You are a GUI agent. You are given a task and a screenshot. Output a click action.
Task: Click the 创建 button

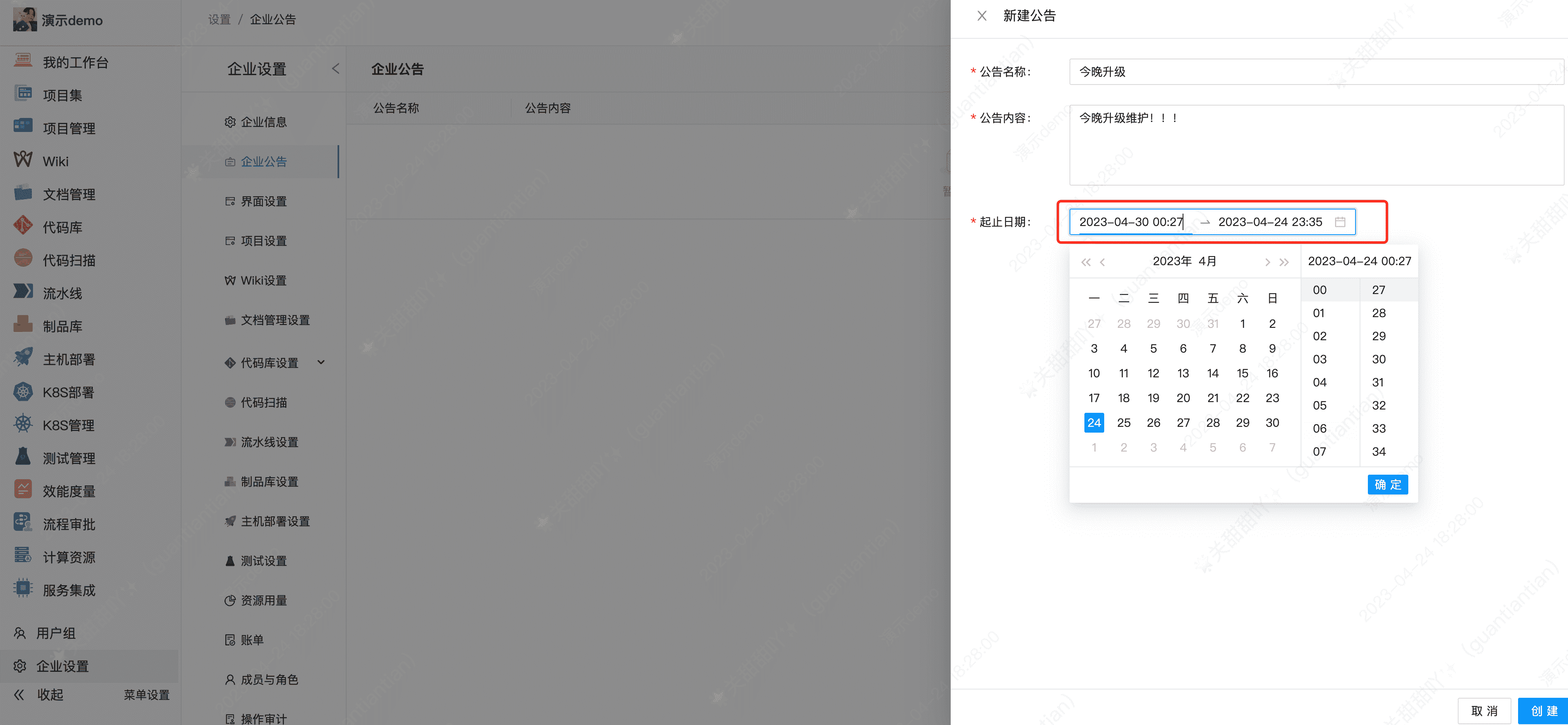(x=1543, y=711)
